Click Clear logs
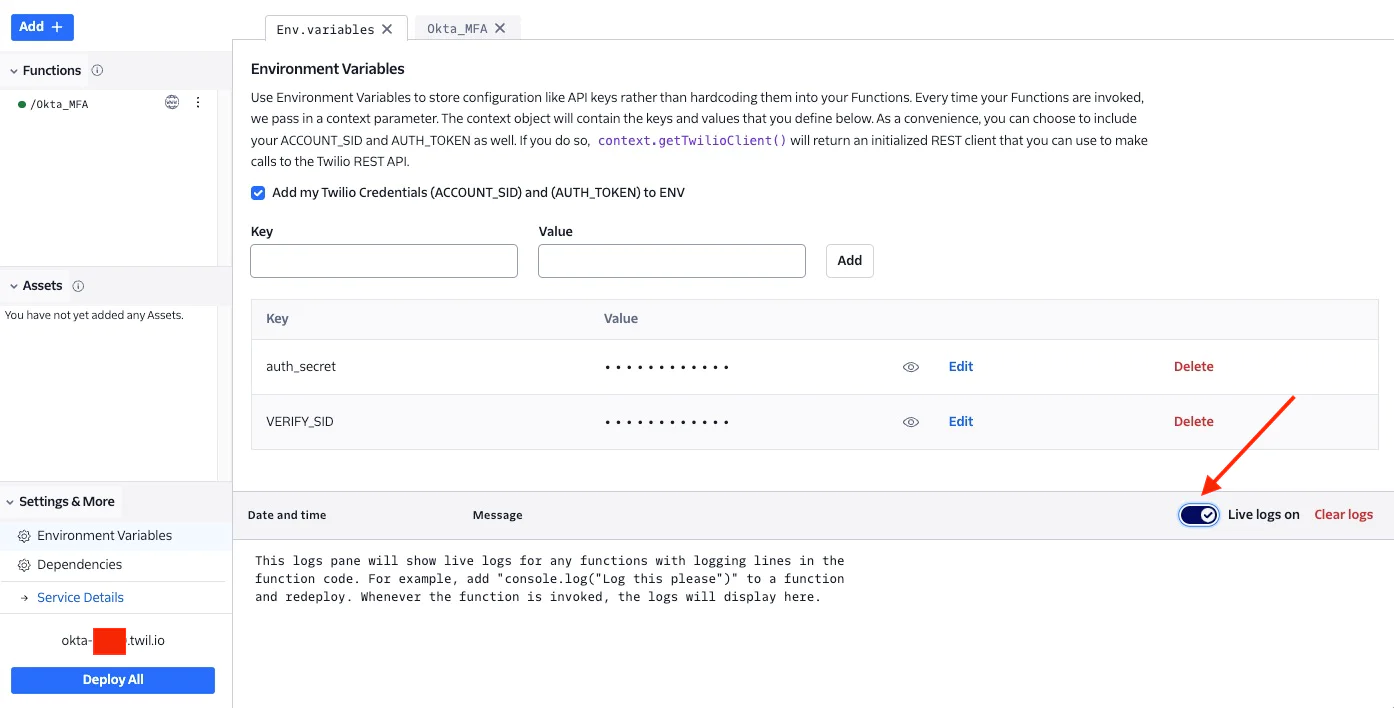This screenshot has height=708, width=1394. (1343, 515)
